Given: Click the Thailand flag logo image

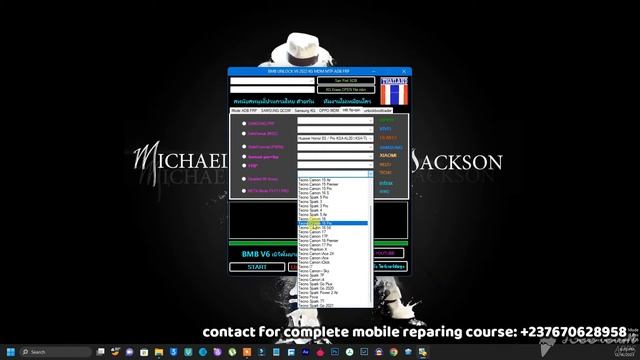Looking at the screenshot, I should point(394,91).
